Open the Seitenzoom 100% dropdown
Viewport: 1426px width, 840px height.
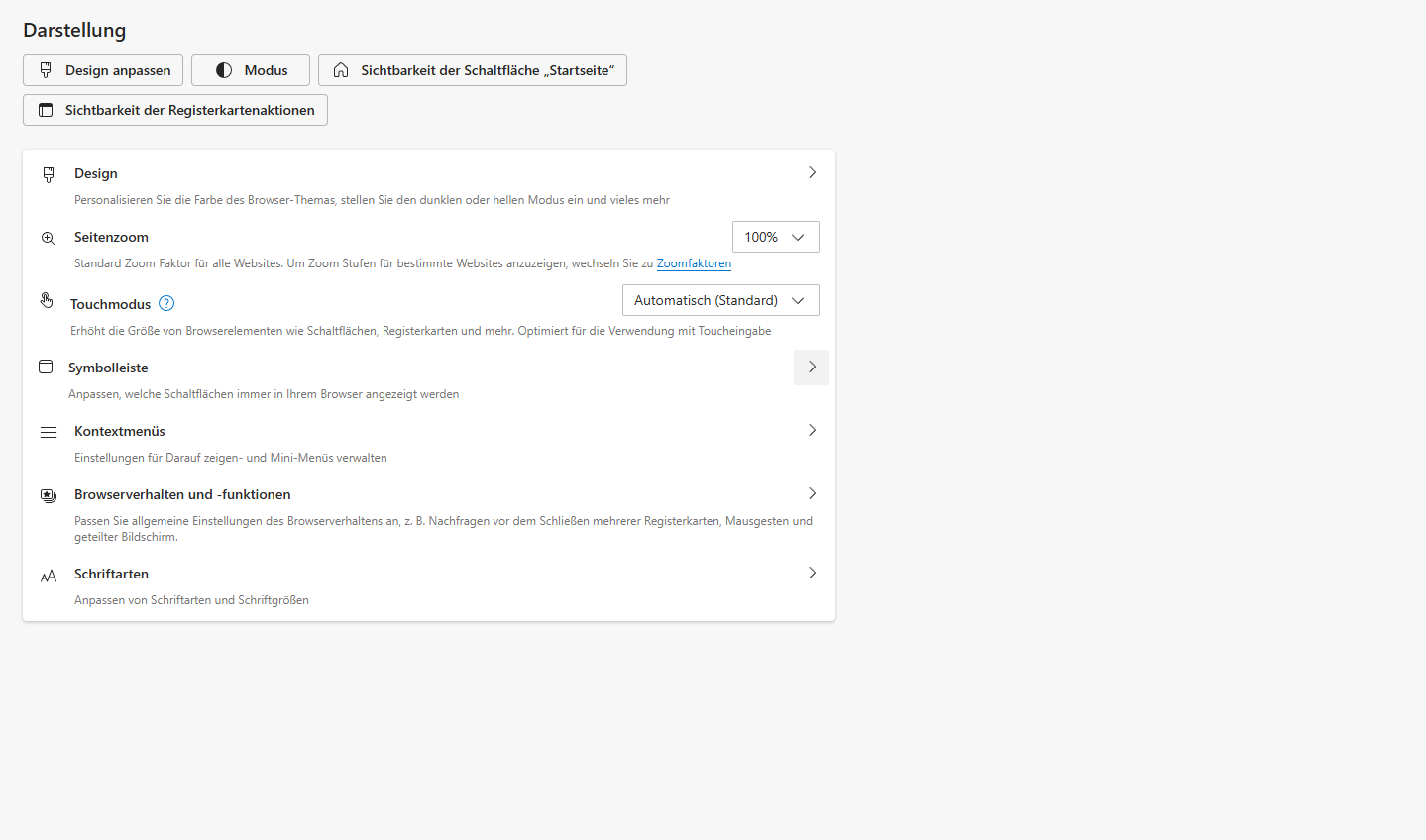[775, 237]
